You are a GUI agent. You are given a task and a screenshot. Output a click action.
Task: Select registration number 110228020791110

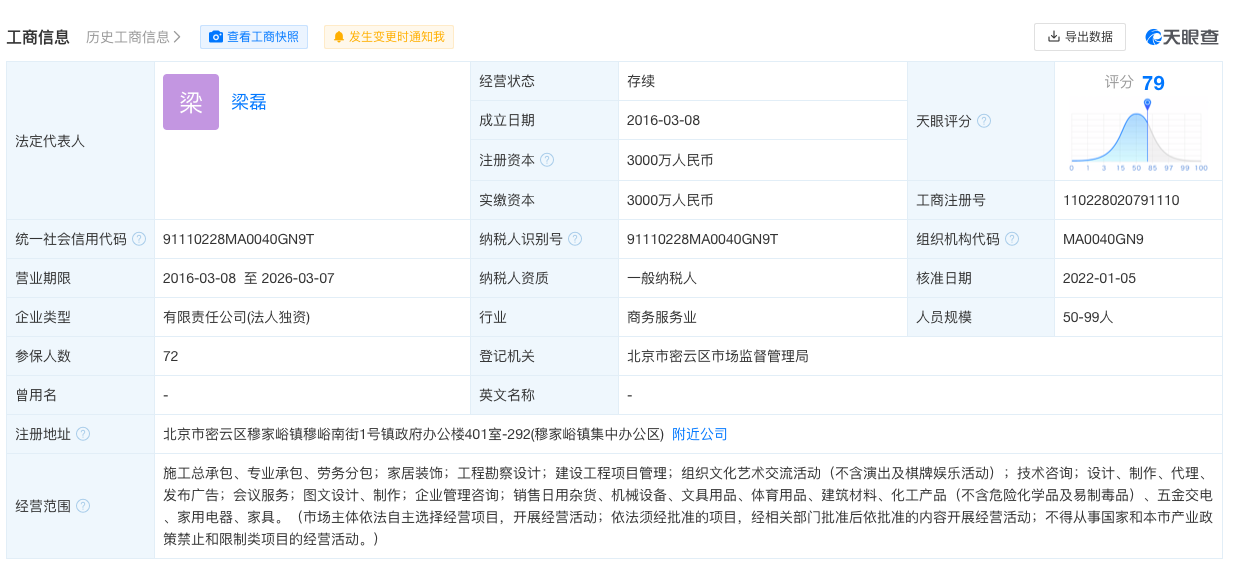[1121, 200]
